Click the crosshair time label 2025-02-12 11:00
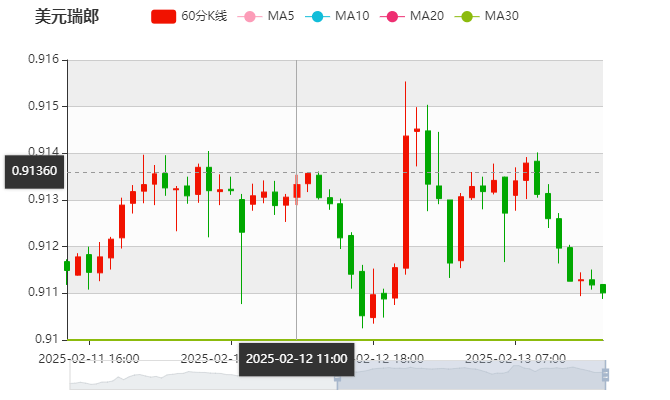670x400 pixels. [x=296, y=358]
